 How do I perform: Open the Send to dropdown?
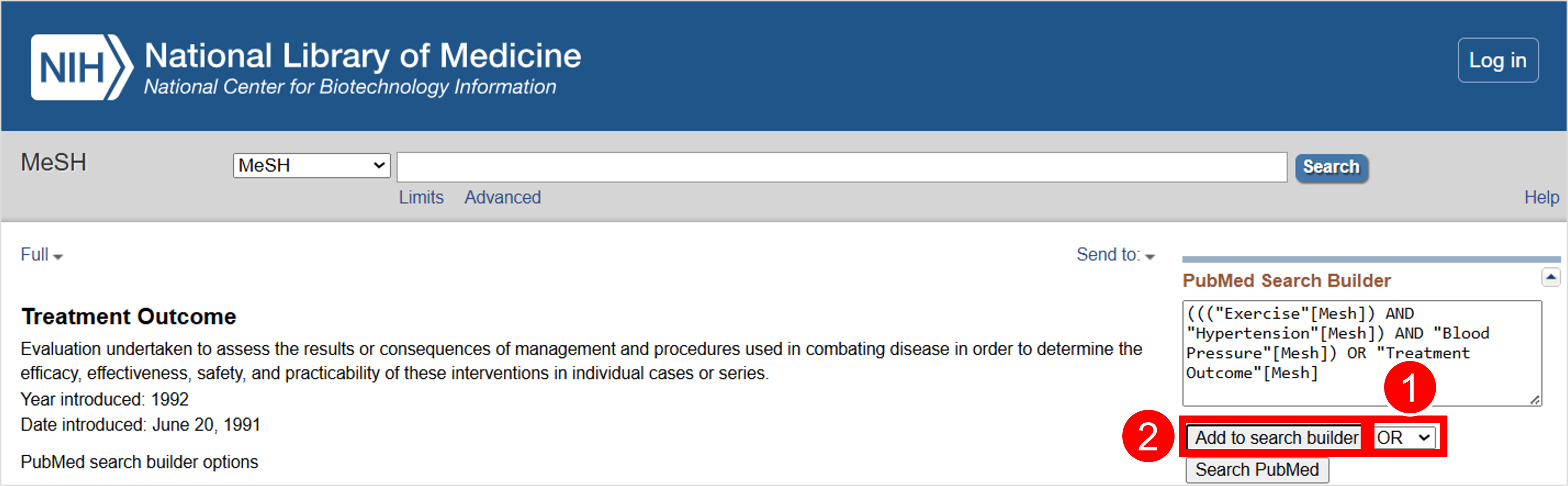point(1115,255)
